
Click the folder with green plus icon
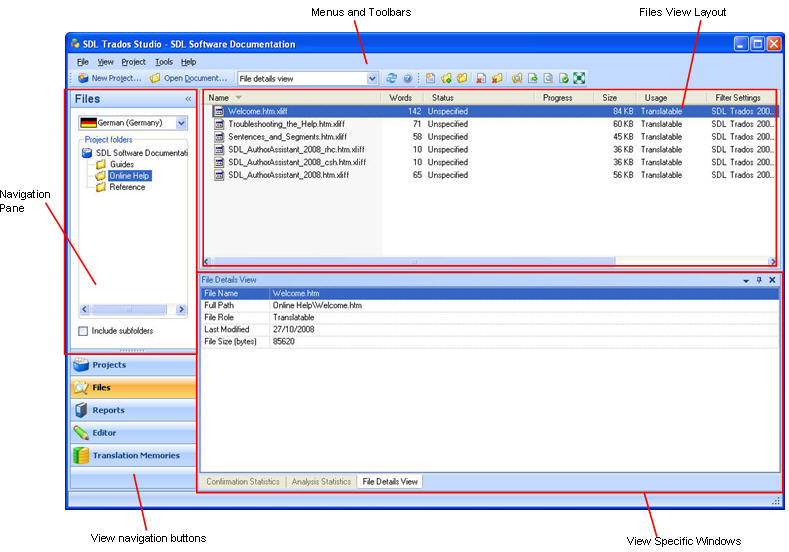(x=446, y=78)
